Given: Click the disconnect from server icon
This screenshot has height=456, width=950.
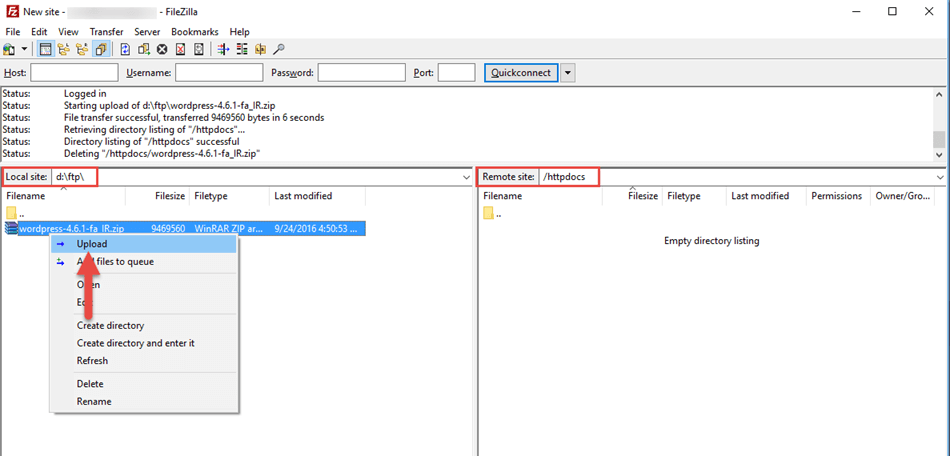Looking at the screenshot, I should [181, 49].
